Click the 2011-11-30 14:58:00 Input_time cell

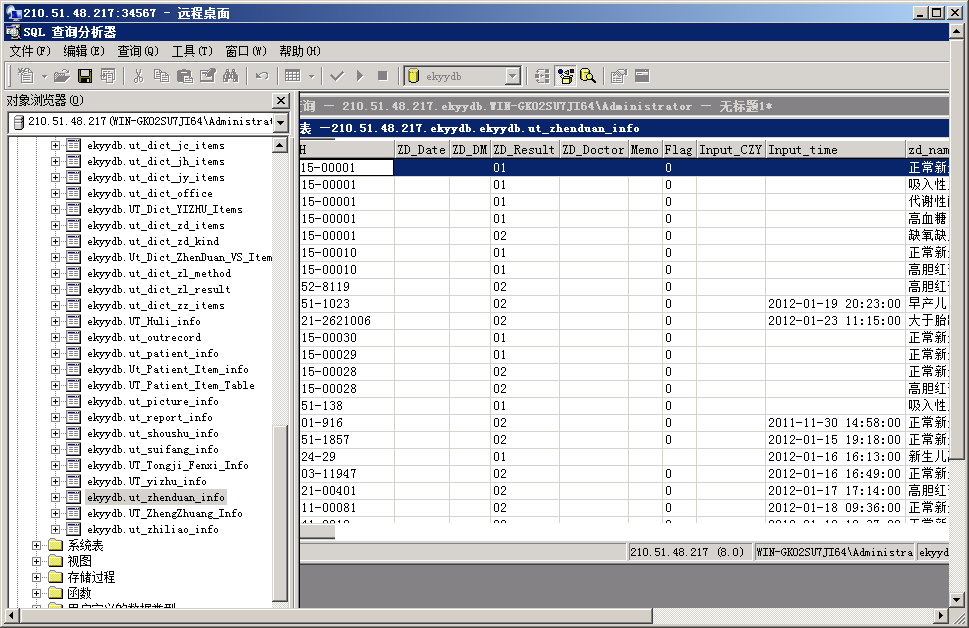pyautogui.click(x=835, y=423)
